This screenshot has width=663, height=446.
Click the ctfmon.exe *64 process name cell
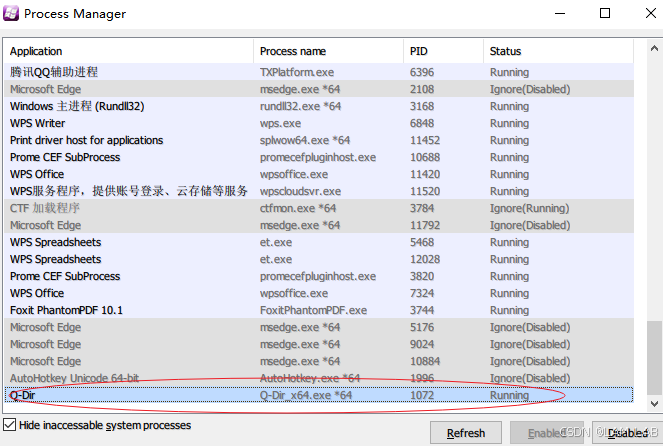coord(298,208)
